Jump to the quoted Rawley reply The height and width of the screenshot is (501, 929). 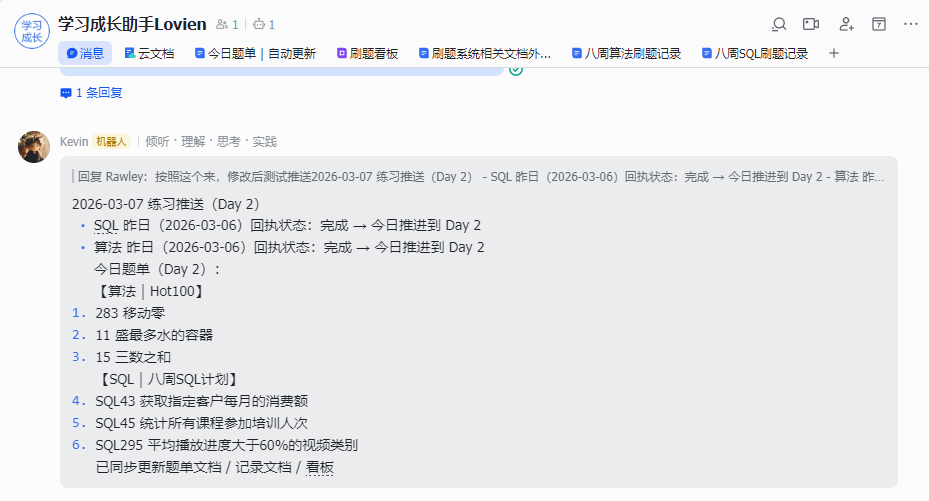(480, 177)
